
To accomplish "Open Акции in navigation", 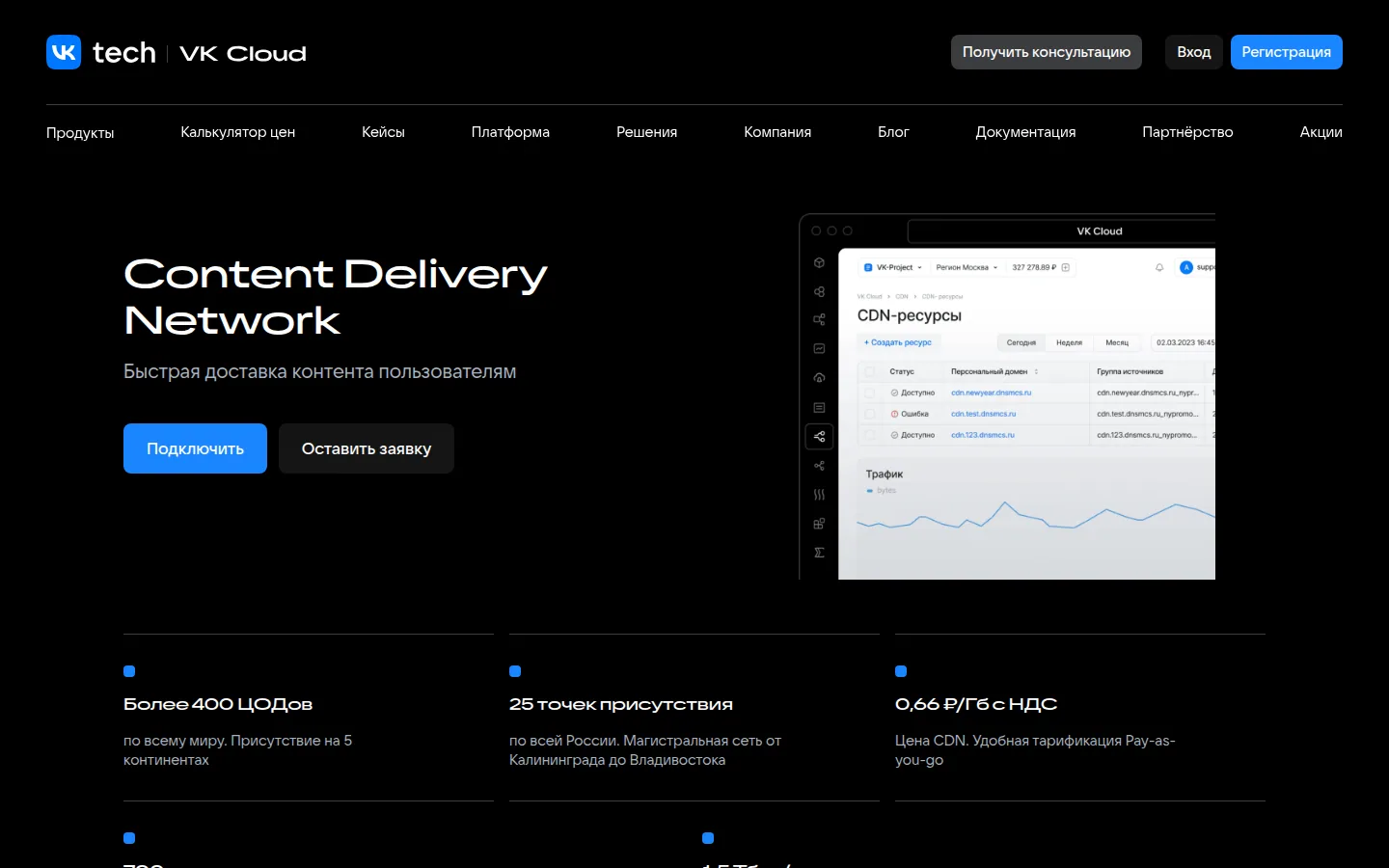I will [x=1321, y=132].
